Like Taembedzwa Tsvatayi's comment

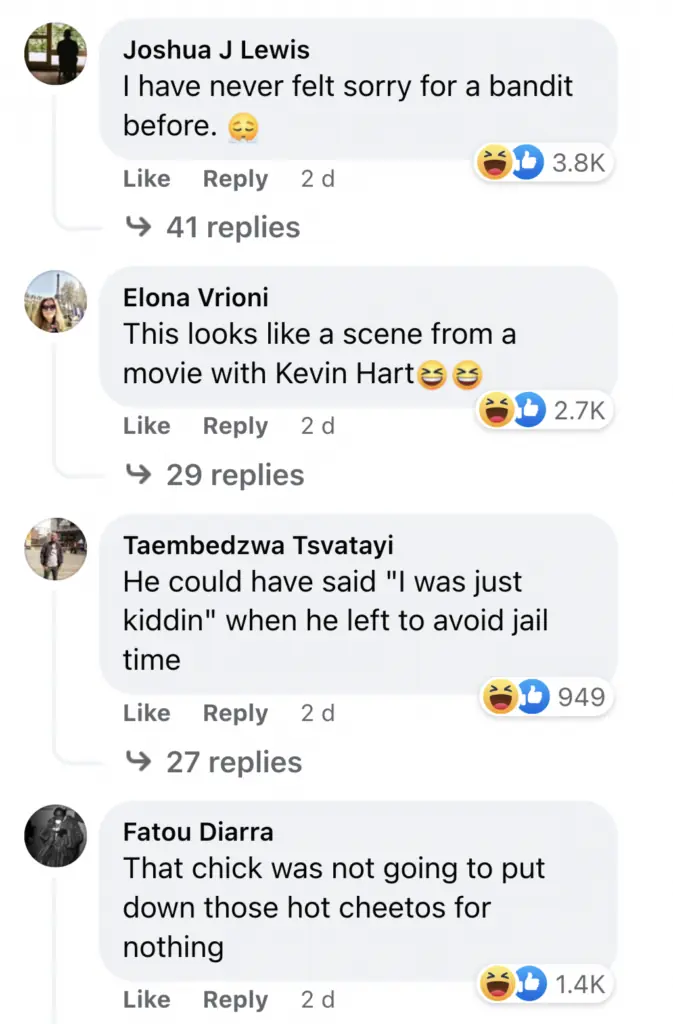147,713
